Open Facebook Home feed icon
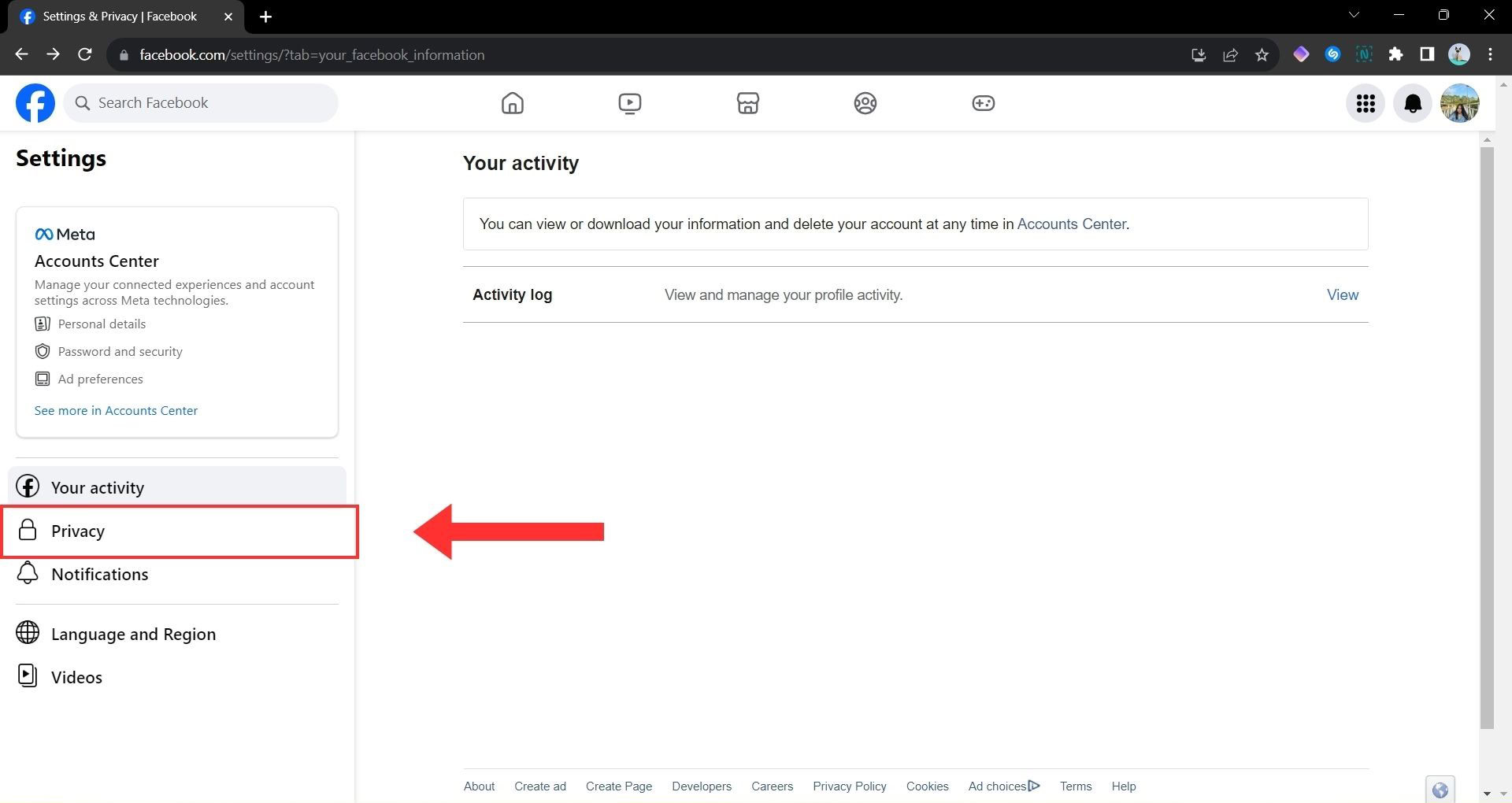The width and height of the screenshot is (1512, 803). [512, 103]
